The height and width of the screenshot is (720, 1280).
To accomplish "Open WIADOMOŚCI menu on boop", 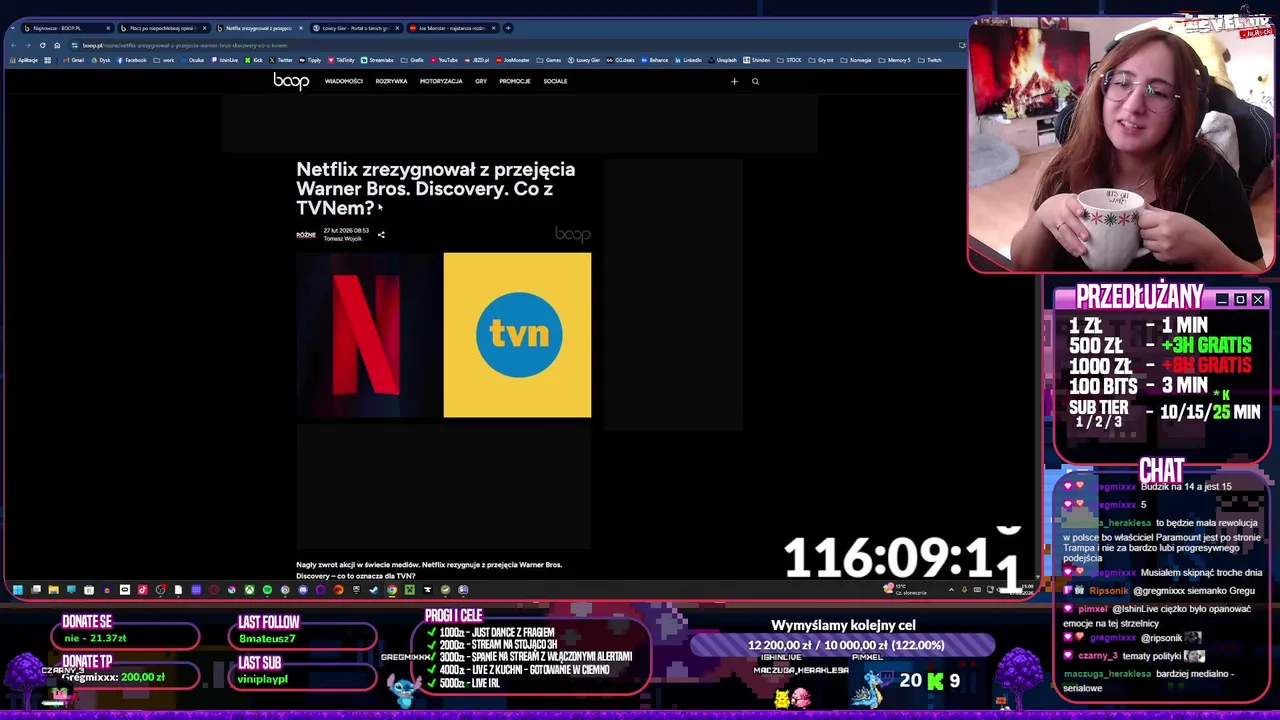I will point(343,81).
